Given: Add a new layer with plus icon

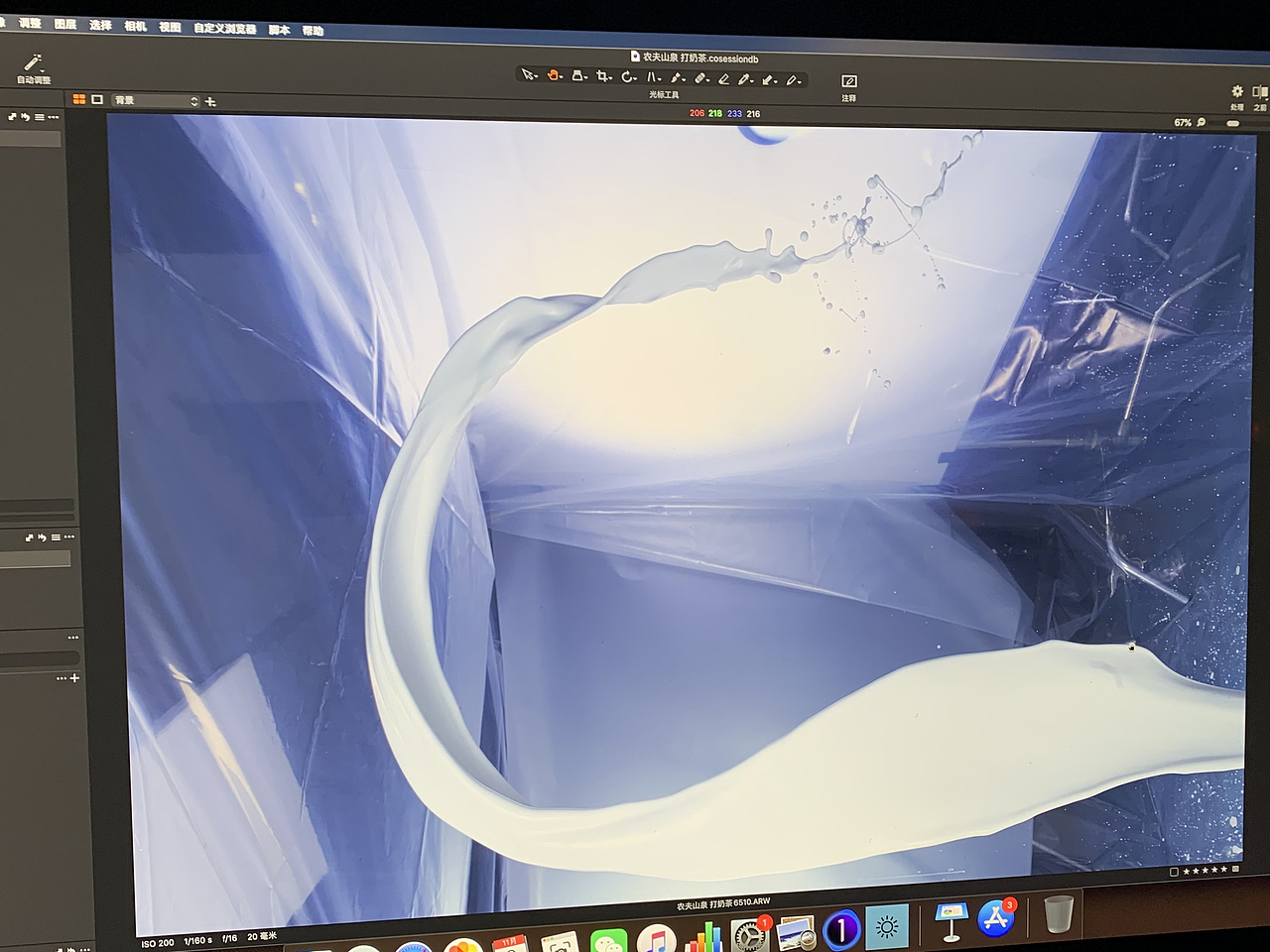Looking at the screenshot, I should pos(210,101).
